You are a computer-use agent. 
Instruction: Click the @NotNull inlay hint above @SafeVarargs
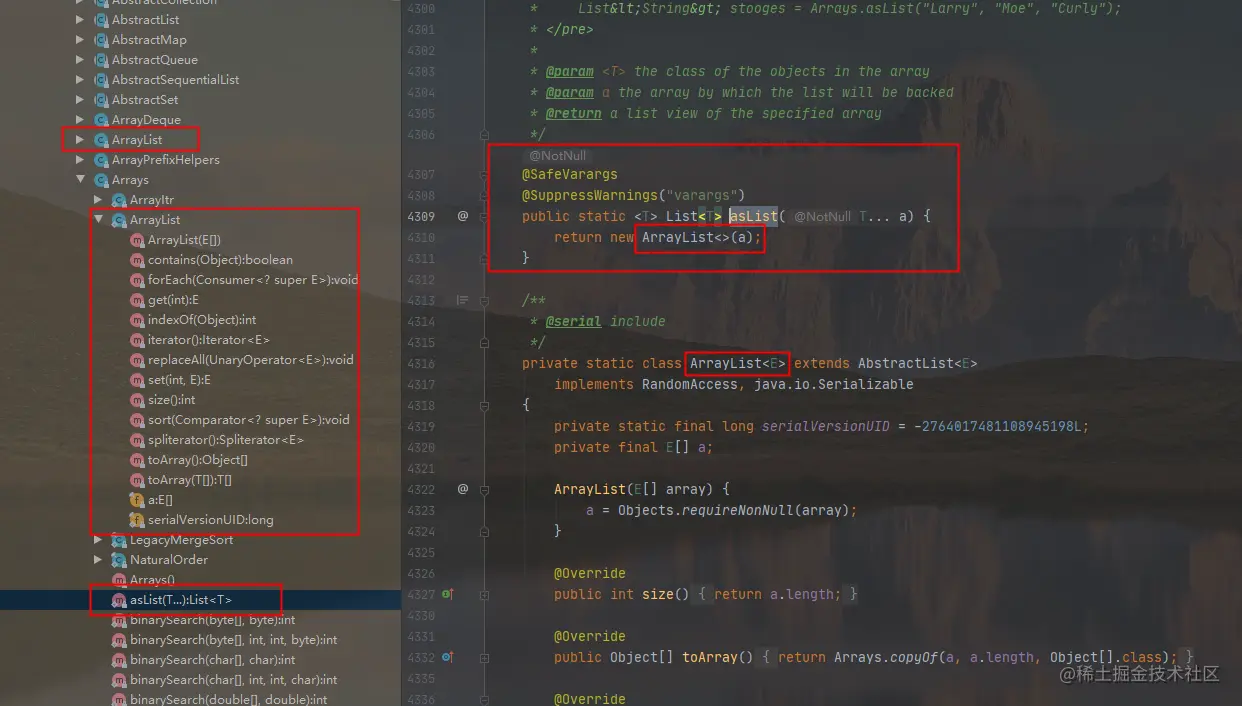(x=557, y=156)
